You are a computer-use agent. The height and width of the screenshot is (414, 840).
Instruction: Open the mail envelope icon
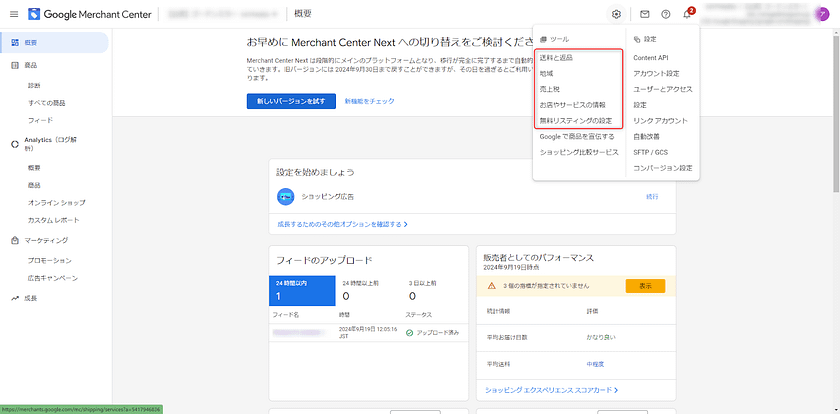coord(645,14)
